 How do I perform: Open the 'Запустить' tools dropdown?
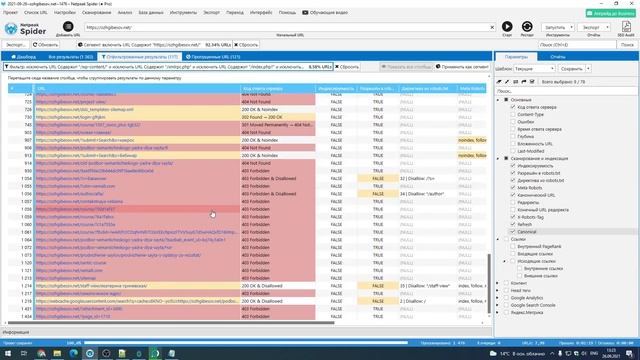point(558,27)
